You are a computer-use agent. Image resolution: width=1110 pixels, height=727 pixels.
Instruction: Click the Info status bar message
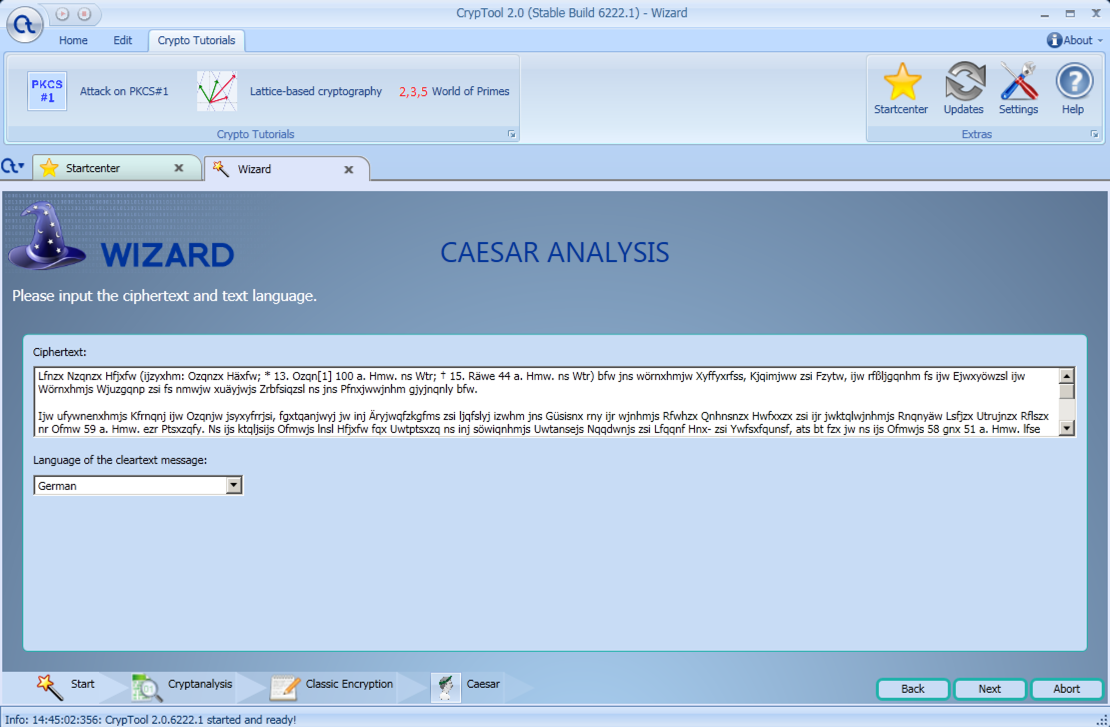[151, 719]
